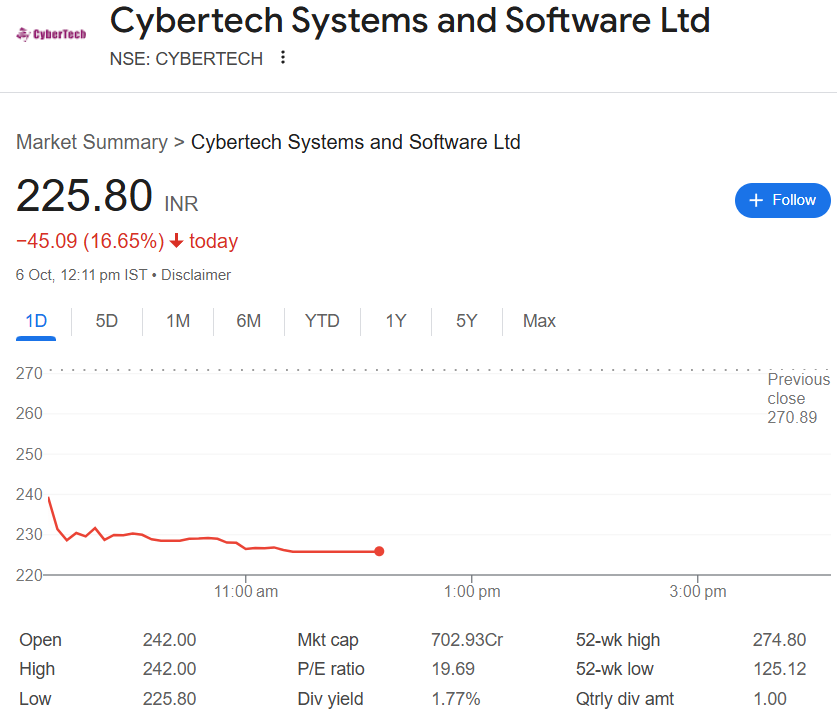Switch to the 5D chart tab
The width and height of the screenshot is (837, 715).
(x=106, y=321)
